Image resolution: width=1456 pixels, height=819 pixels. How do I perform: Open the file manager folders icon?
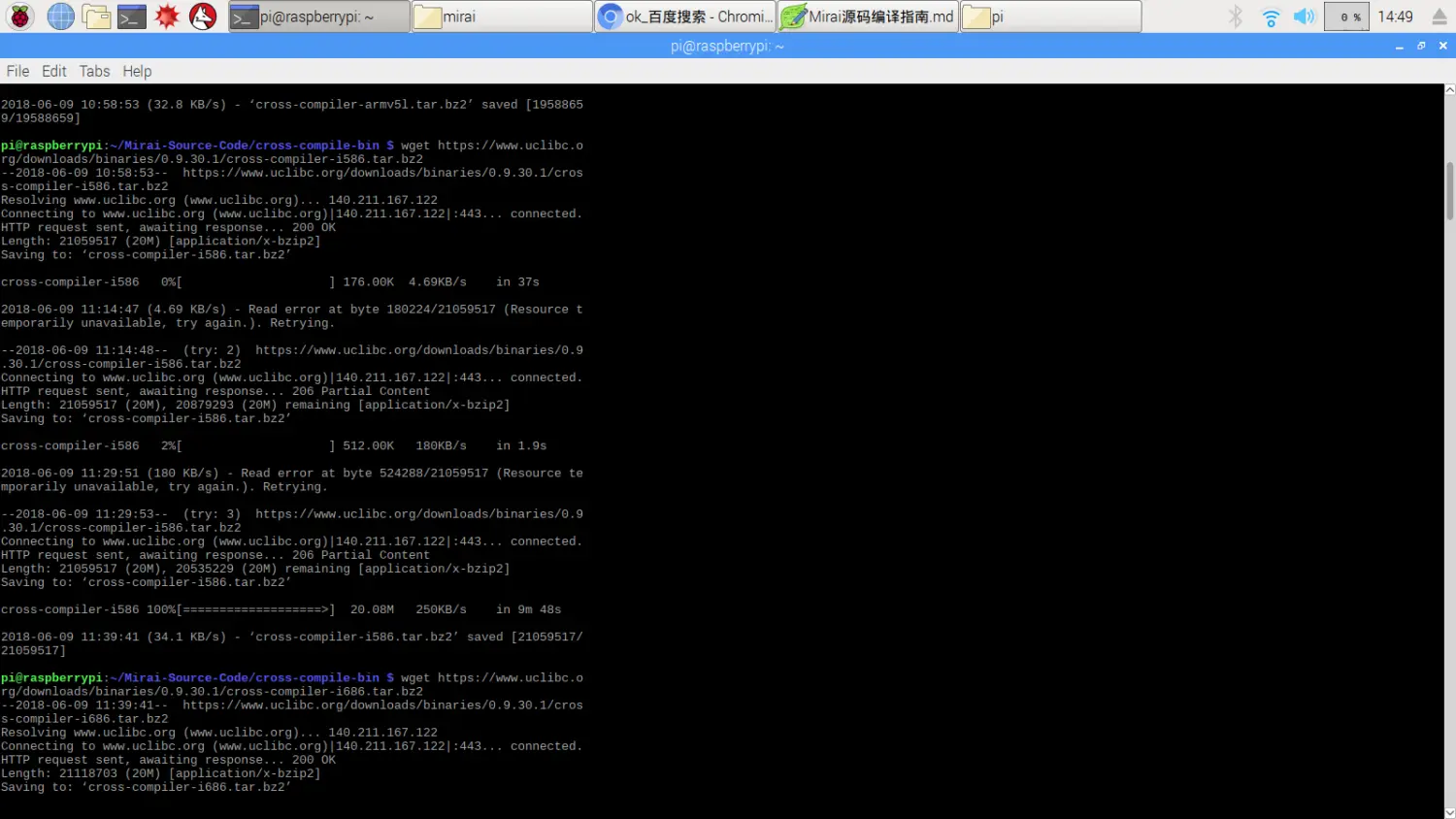pyautogui.click(x=96, y=16)
